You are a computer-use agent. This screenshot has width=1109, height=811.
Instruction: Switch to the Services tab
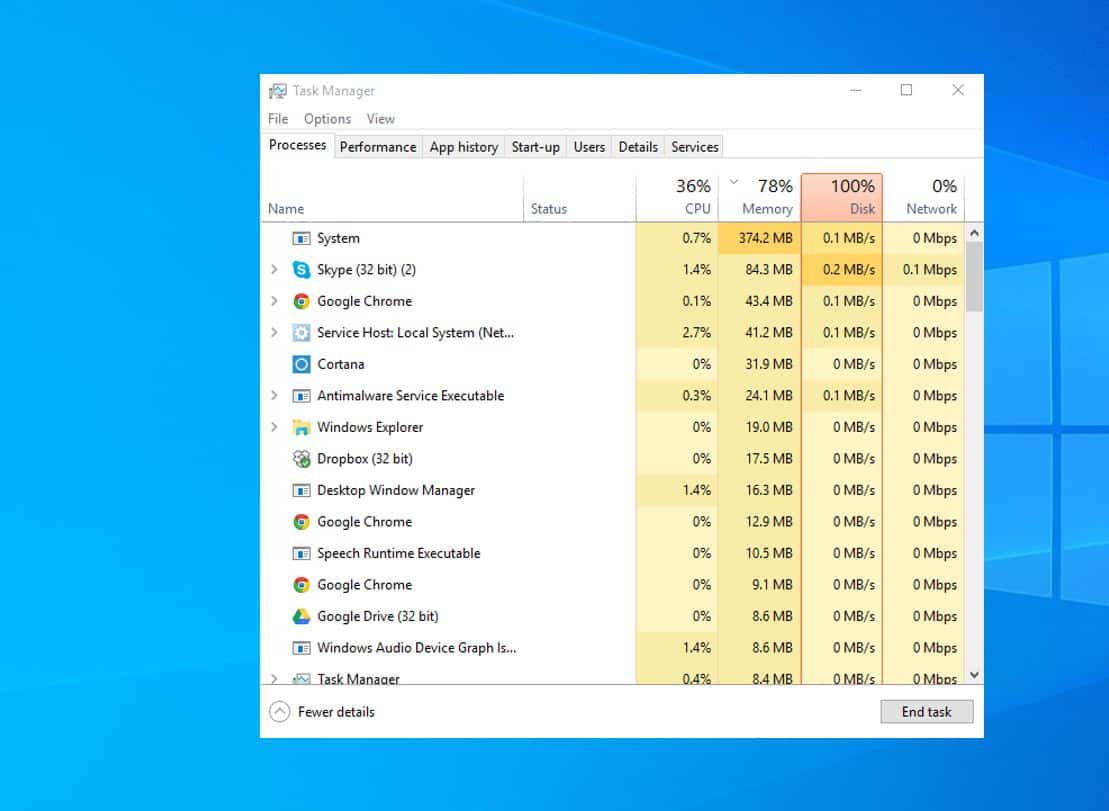click(695, 147)
